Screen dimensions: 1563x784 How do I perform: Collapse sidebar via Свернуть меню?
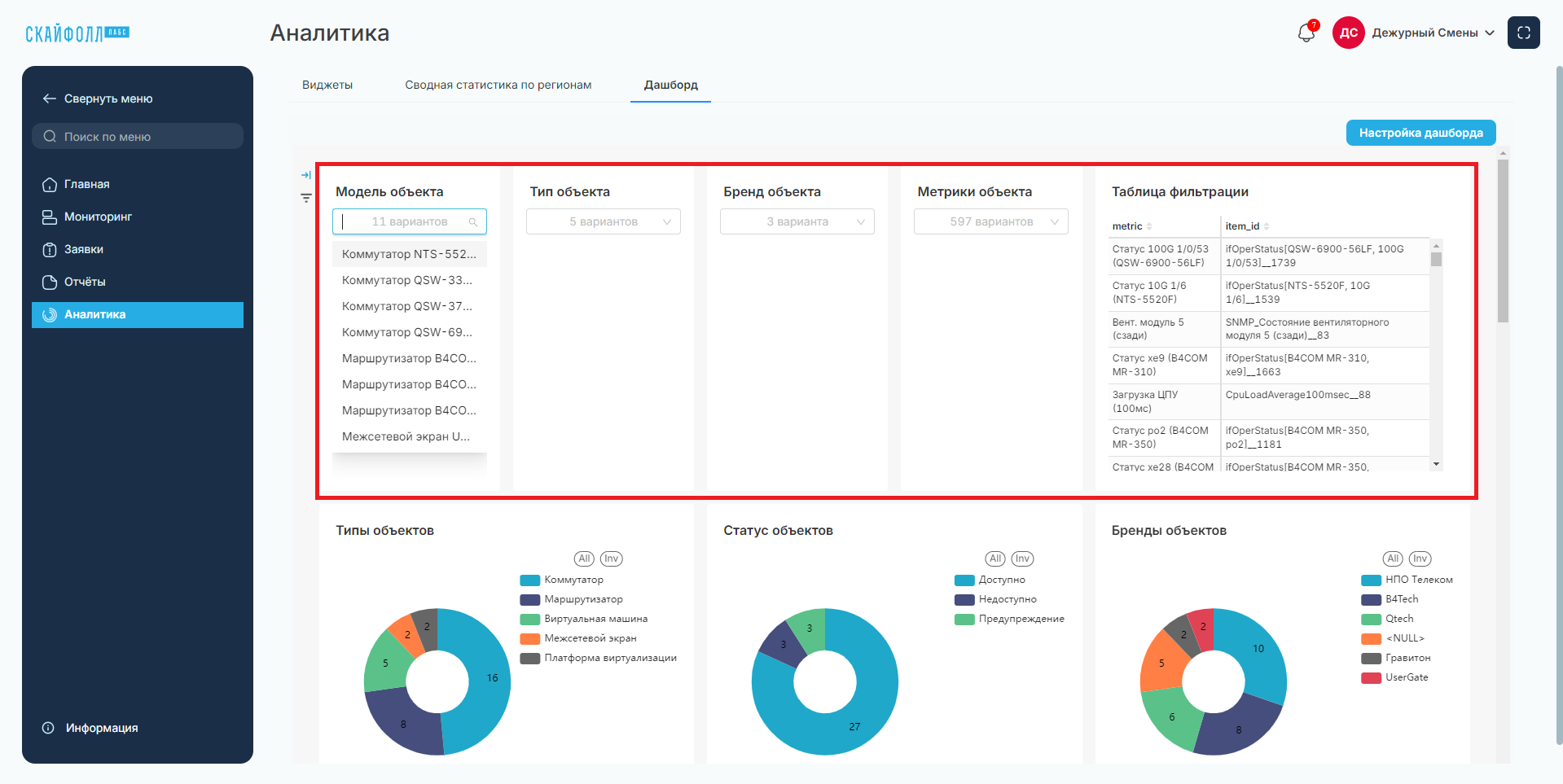(x=98, y=99)
